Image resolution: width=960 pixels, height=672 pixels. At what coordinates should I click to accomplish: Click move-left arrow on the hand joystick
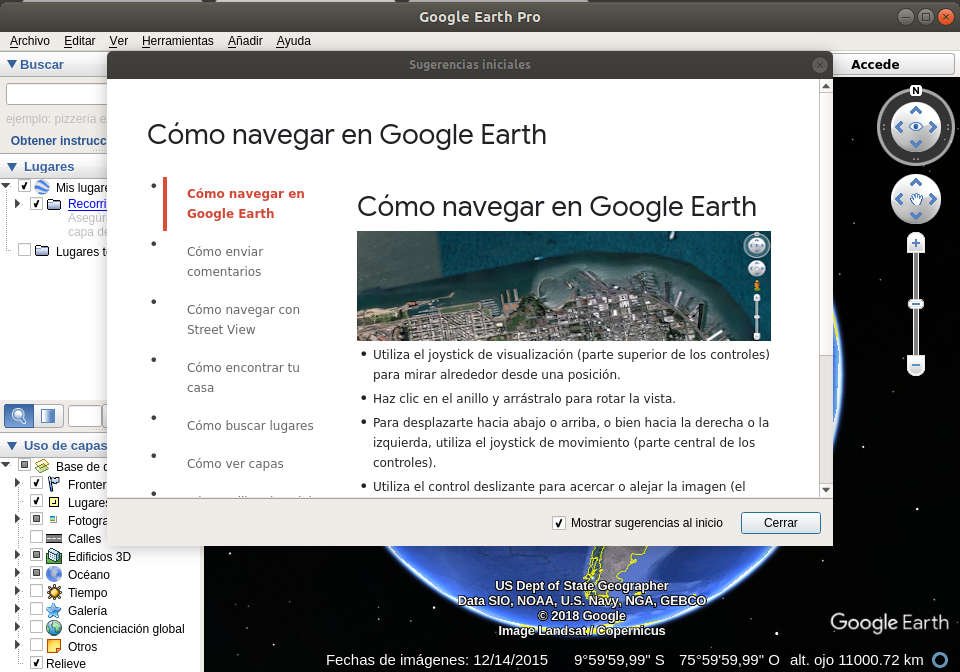899,199
